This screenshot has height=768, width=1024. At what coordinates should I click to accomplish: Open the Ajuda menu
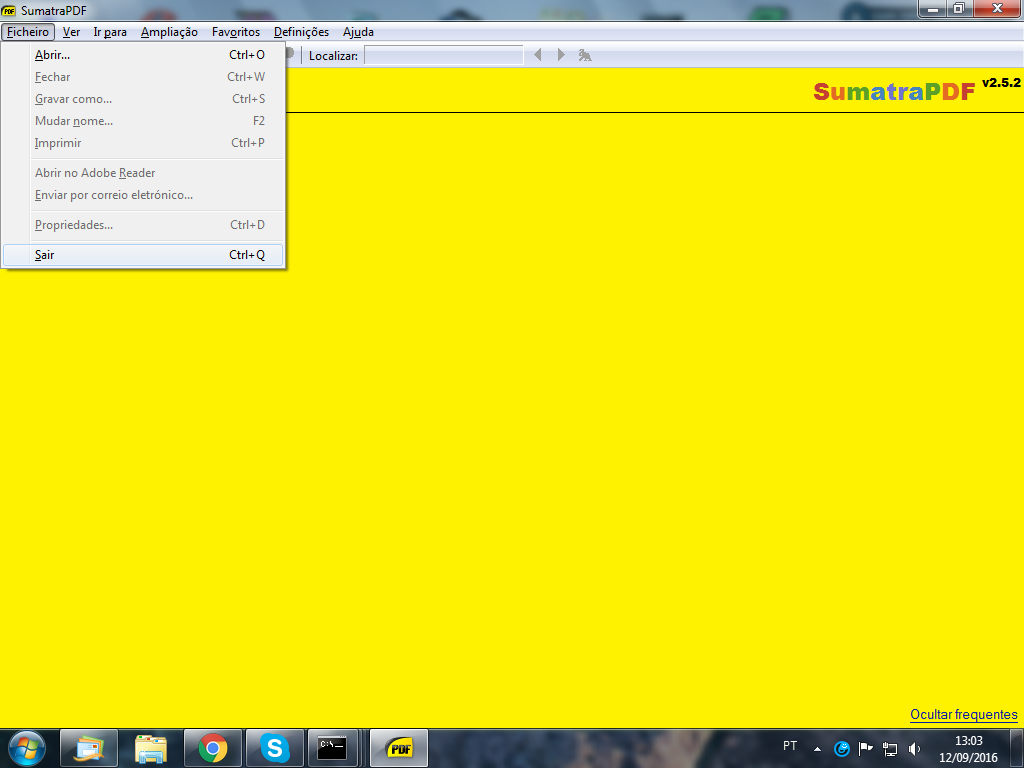pos(358,32)
